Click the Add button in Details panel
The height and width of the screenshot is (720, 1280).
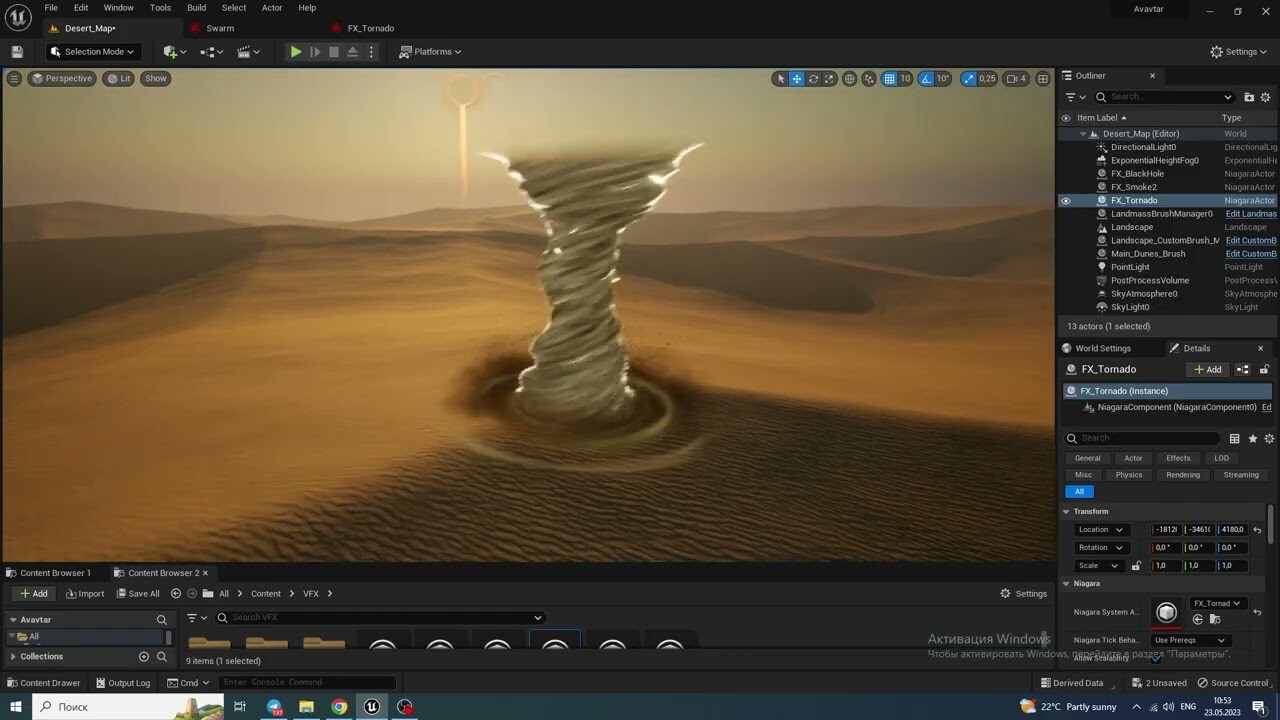pyautogui.click(x=1207, y=369)
